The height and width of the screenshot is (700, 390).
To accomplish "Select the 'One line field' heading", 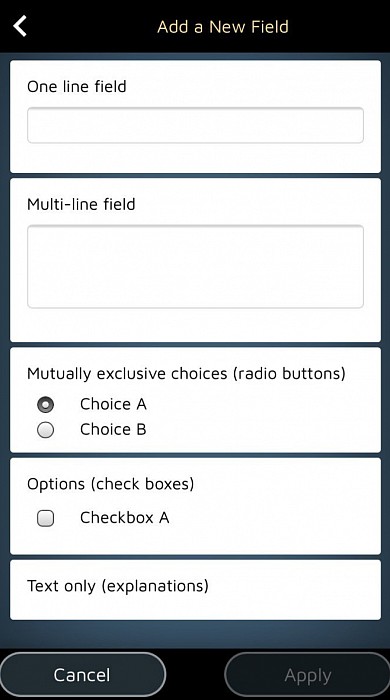I will tap(77, 87).
